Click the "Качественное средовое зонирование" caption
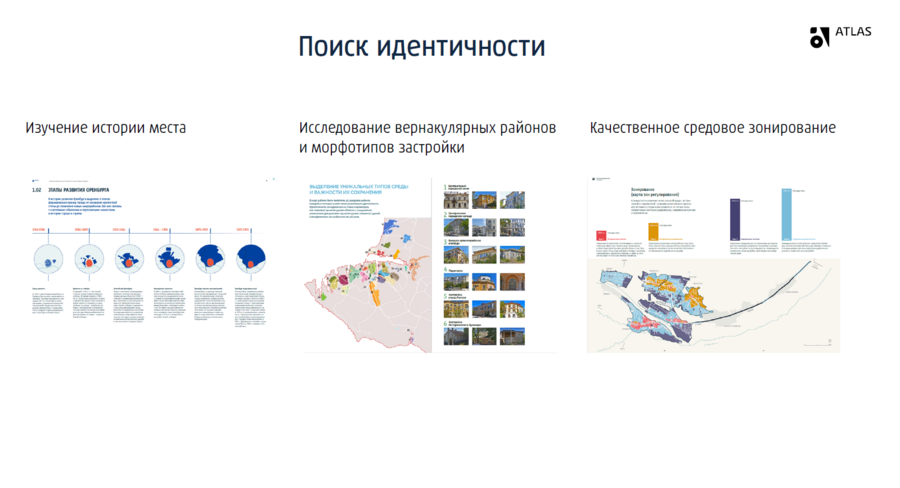The height and width of the screenshot is (488, 900). point(713,127)
